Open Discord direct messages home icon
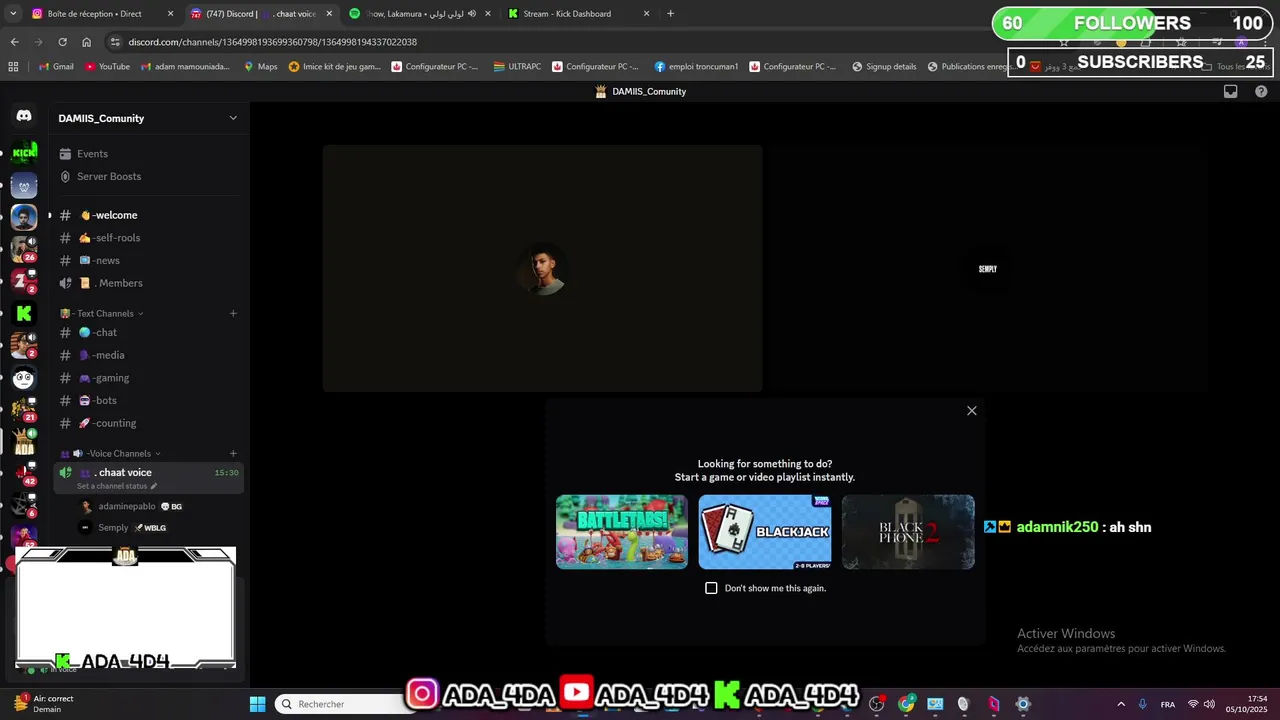This screenshot has width=1280, height=720. [24, 116]
